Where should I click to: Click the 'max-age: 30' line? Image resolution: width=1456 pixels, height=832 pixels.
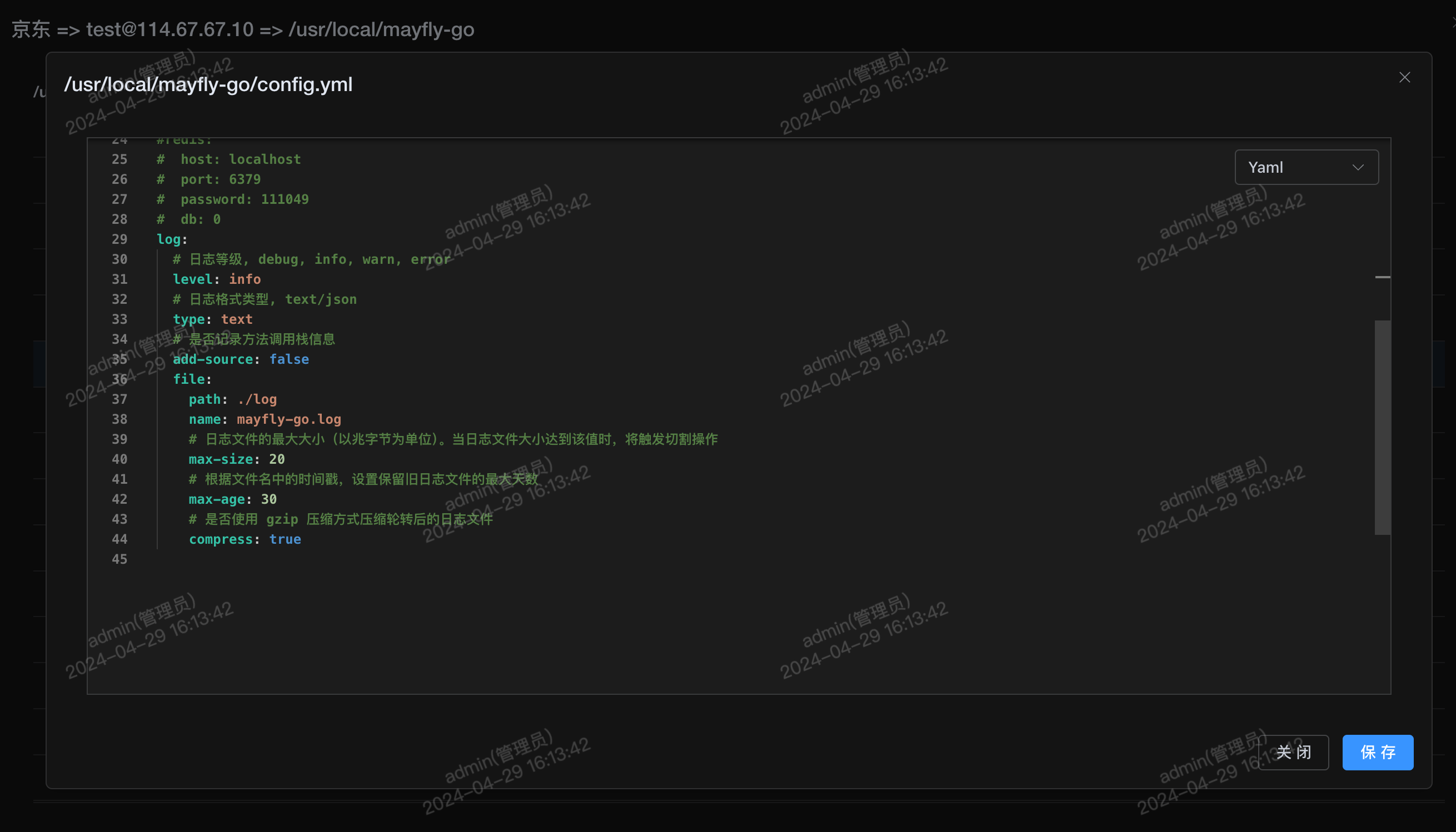click(x=233, y=499)
